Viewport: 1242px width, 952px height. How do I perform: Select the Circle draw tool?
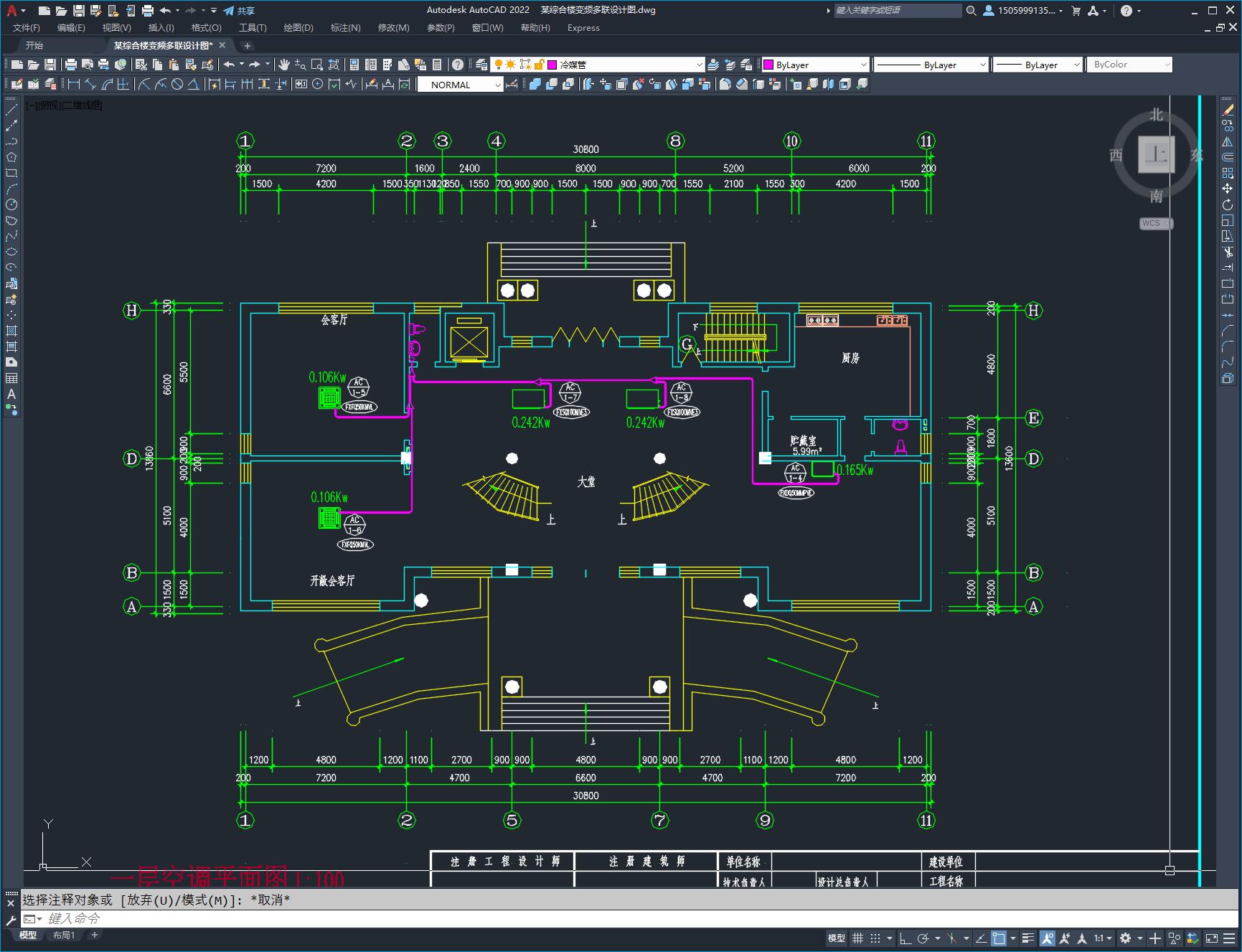pos(11,204)
